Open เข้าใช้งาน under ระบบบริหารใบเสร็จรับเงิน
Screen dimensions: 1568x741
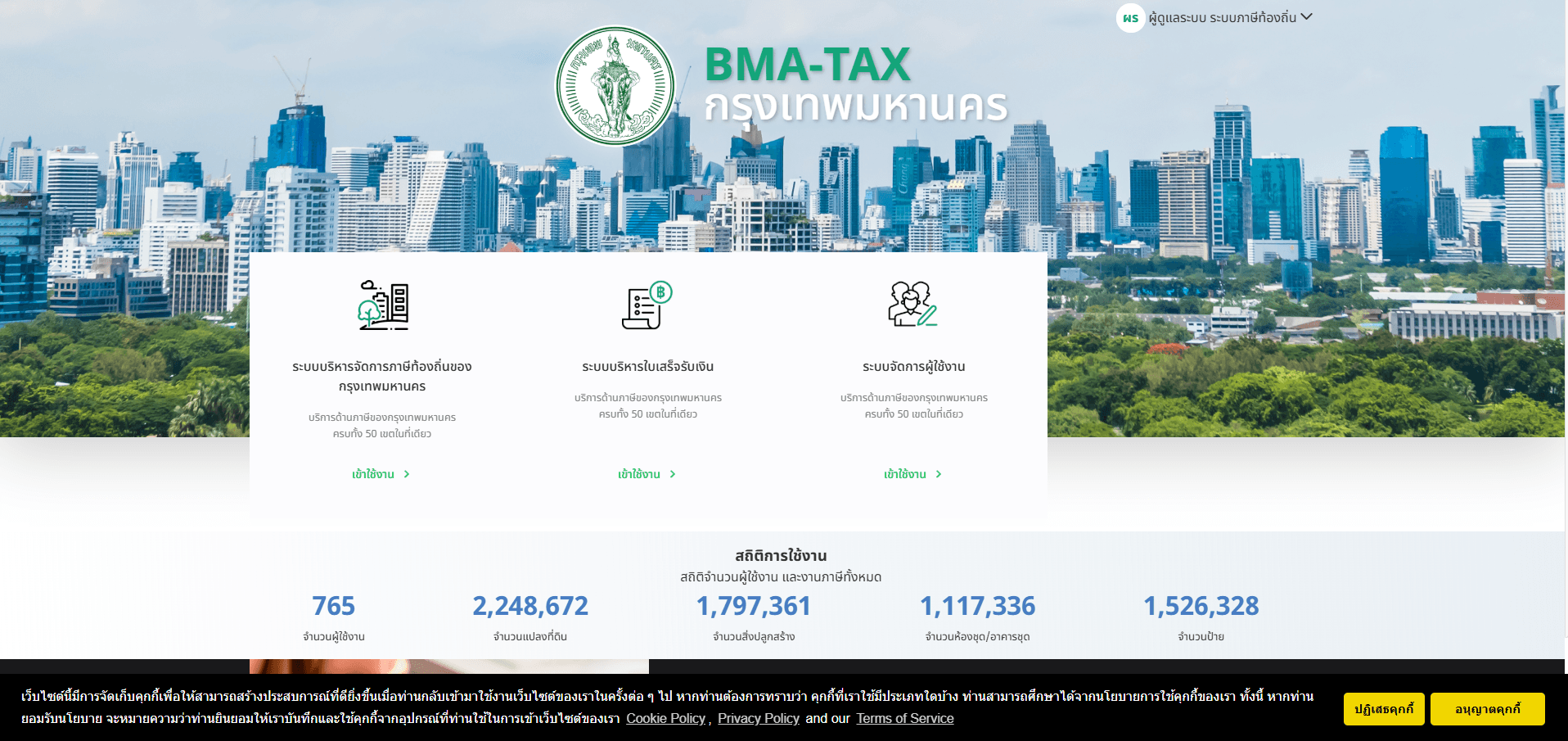[647, 474]
